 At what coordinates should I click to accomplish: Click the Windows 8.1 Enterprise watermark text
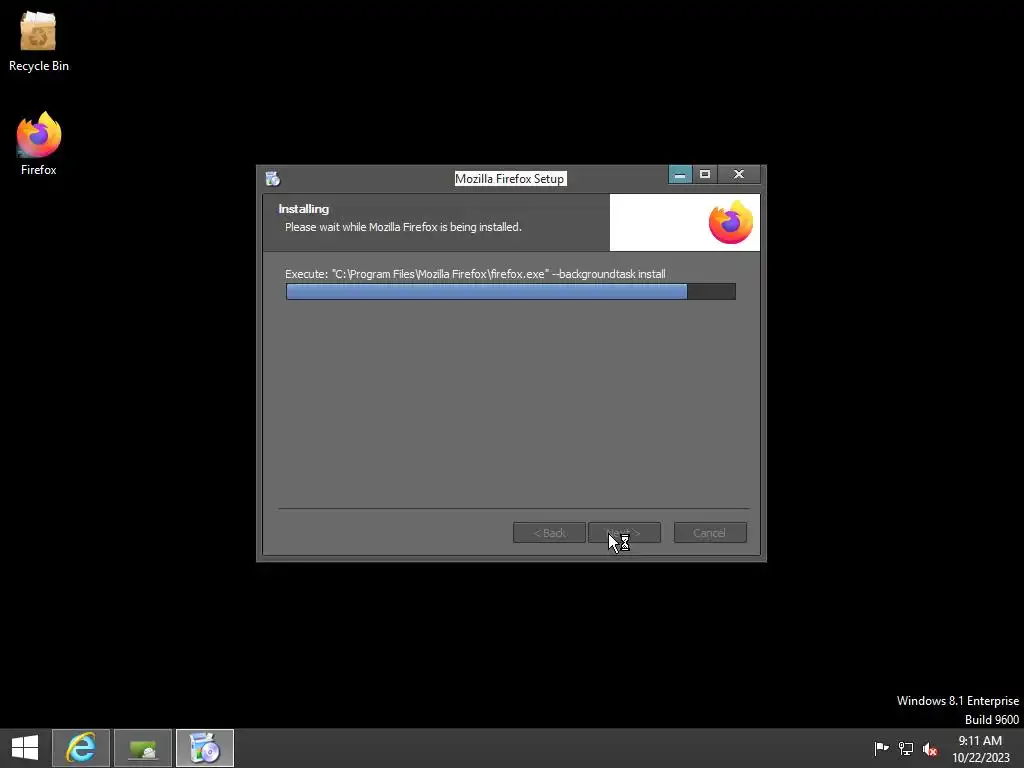click(957, 701)
